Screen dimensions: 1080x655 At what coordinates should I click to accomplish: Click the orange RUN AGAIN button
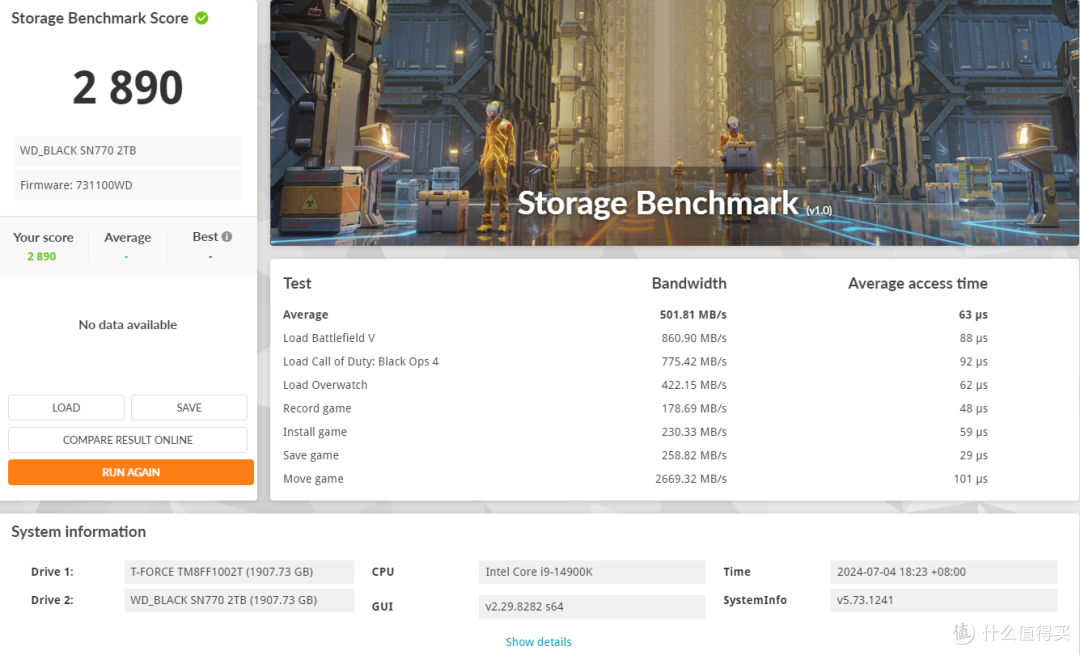tap(131, 472)
